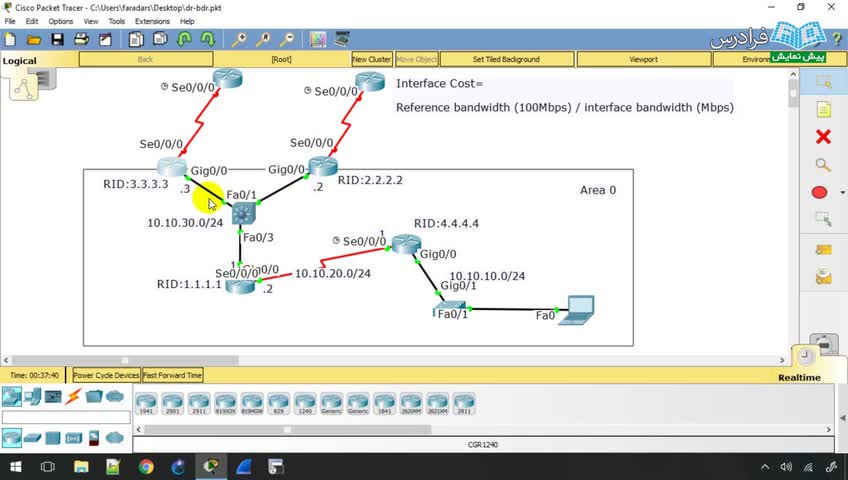Open the View menu
Viewport: 848px width, 480px height.
(x=91, y=21)
